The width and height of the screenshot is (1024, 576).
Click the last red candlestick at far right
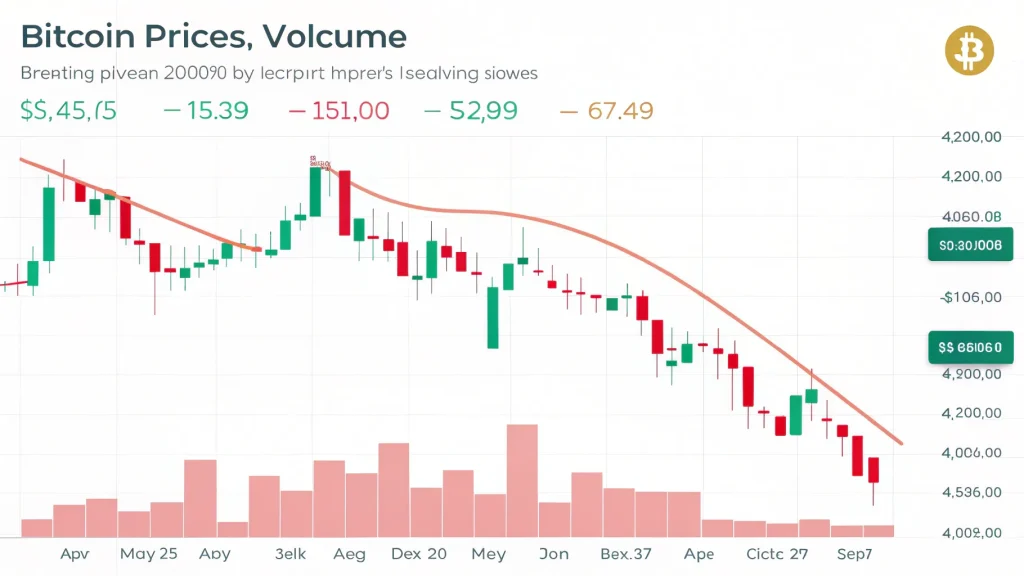[873, 470]
